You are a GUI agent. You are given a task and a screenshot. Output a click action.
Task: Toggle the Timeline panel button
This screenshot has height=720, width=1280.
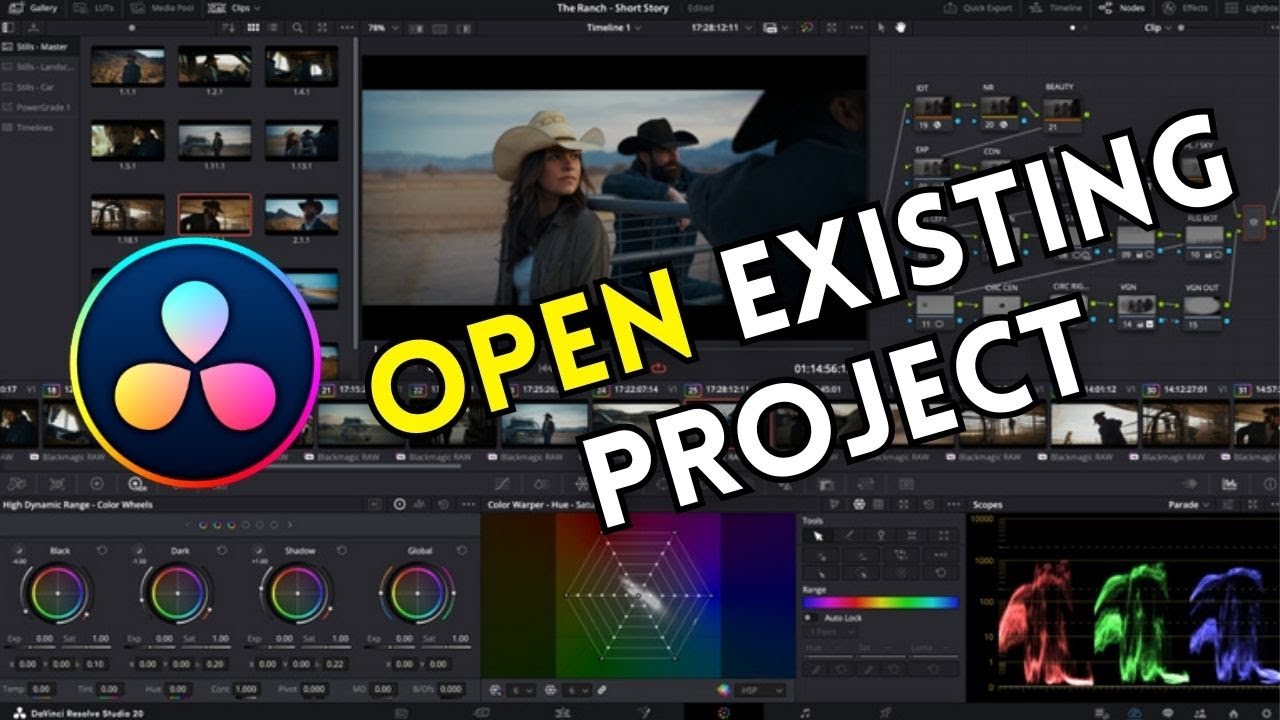1055,7
